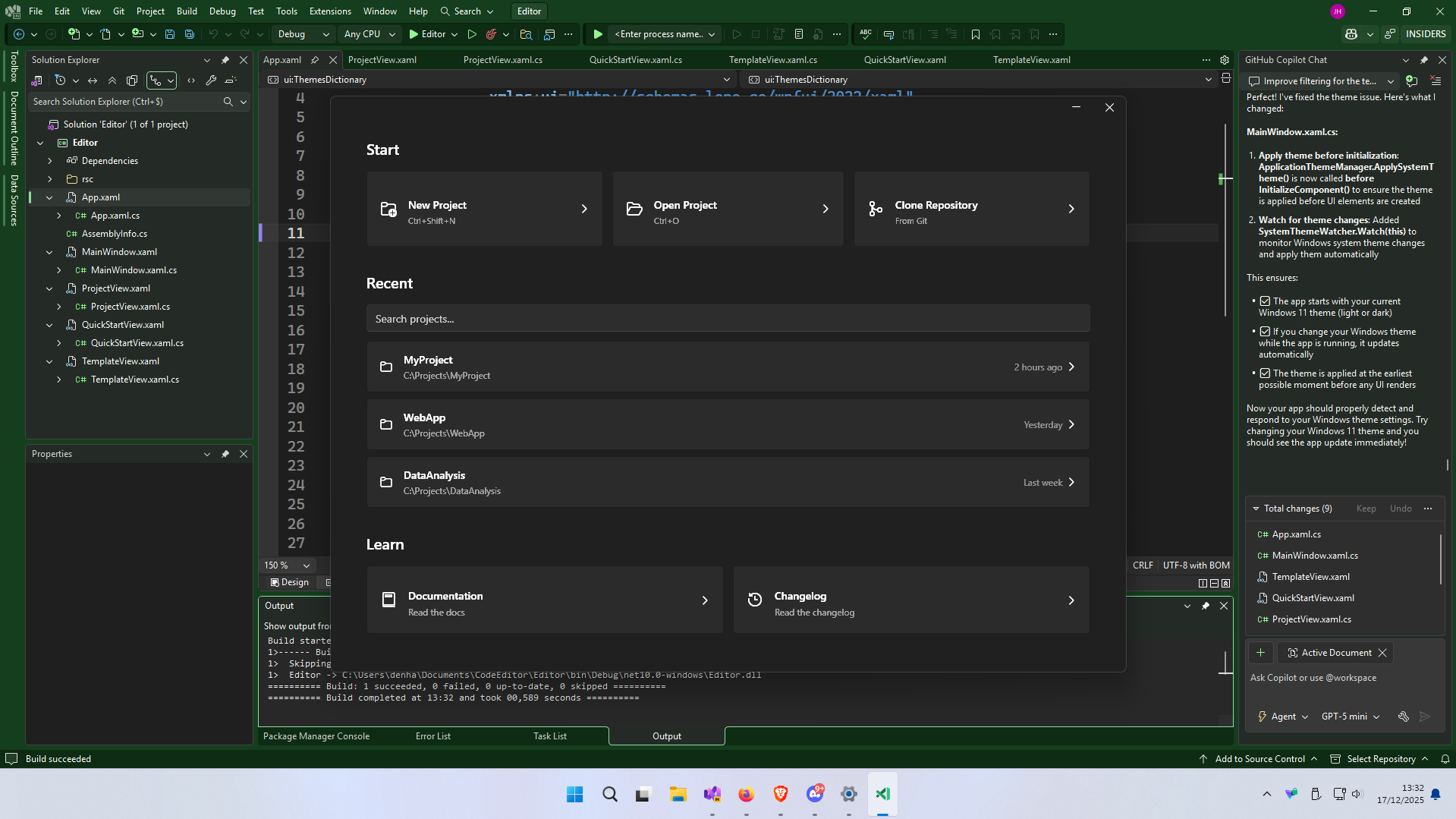Click the GitHub Copilot badge icon

(1351, 34)
